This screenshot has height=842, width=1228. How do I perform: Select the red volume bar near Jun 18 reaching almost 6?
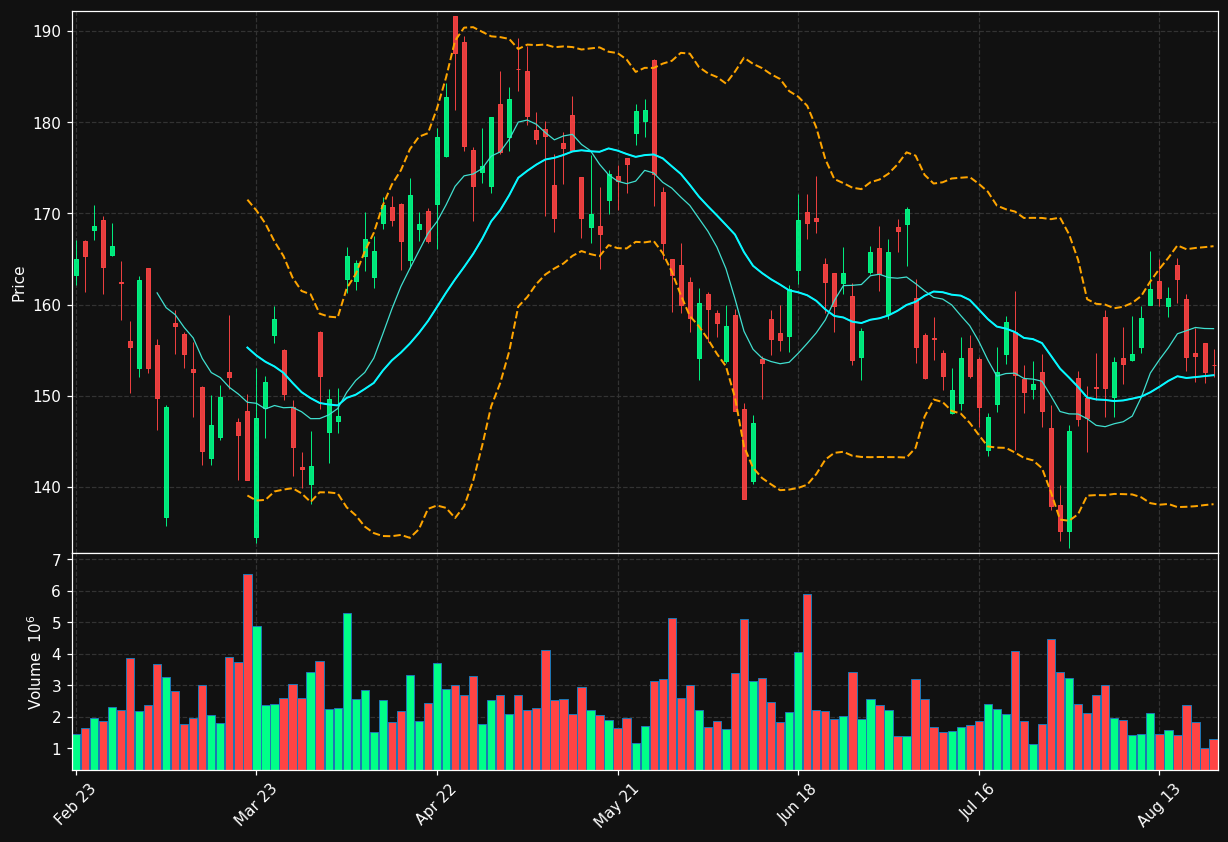click(807, 682)
